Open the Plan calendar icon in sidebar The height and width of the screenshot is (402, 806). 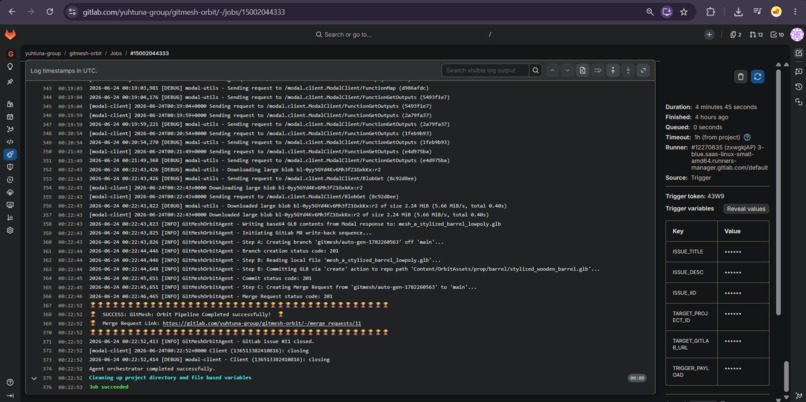[x=10, y=117]
